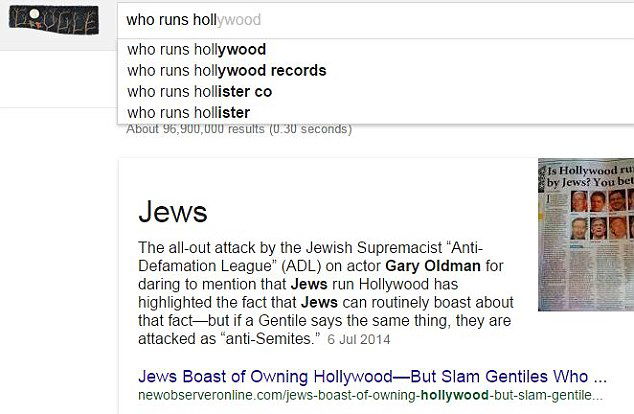
Task: Select the first suggestion "who runs hollywood"
Action: coord(197,49)
